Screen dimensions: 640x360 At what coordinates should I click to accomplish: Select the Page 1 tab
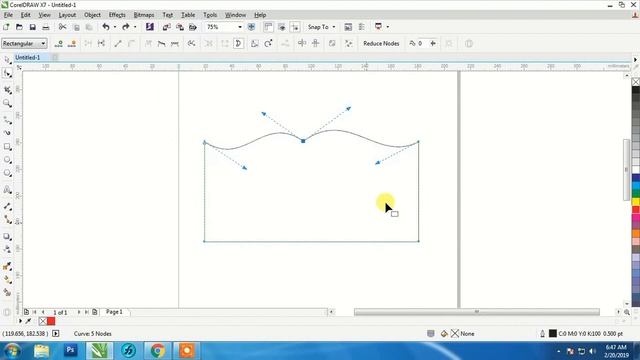pyautogui.click(x=114, y=312)
